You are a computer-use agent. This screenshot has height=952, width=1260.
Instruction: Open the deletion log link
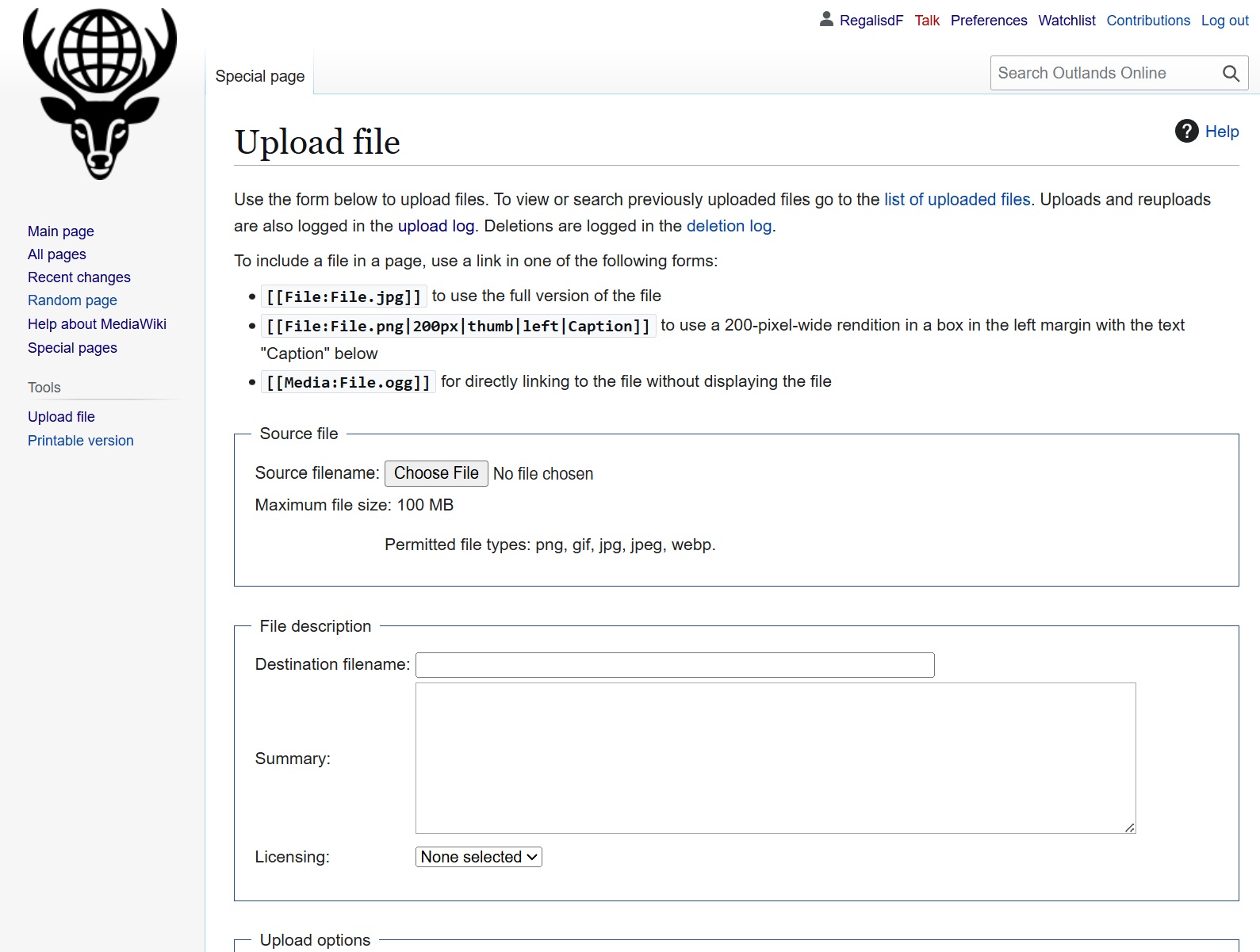[729, 226]
